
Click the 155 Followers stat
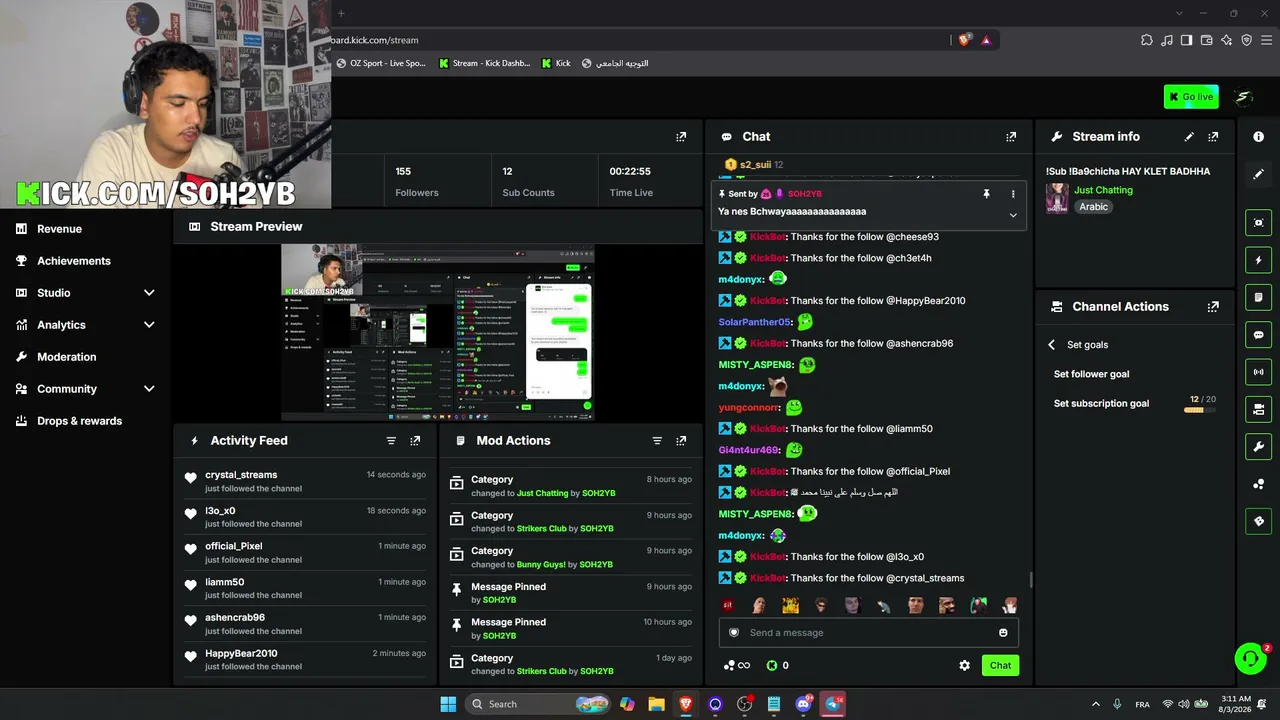[x=417, y=182]
